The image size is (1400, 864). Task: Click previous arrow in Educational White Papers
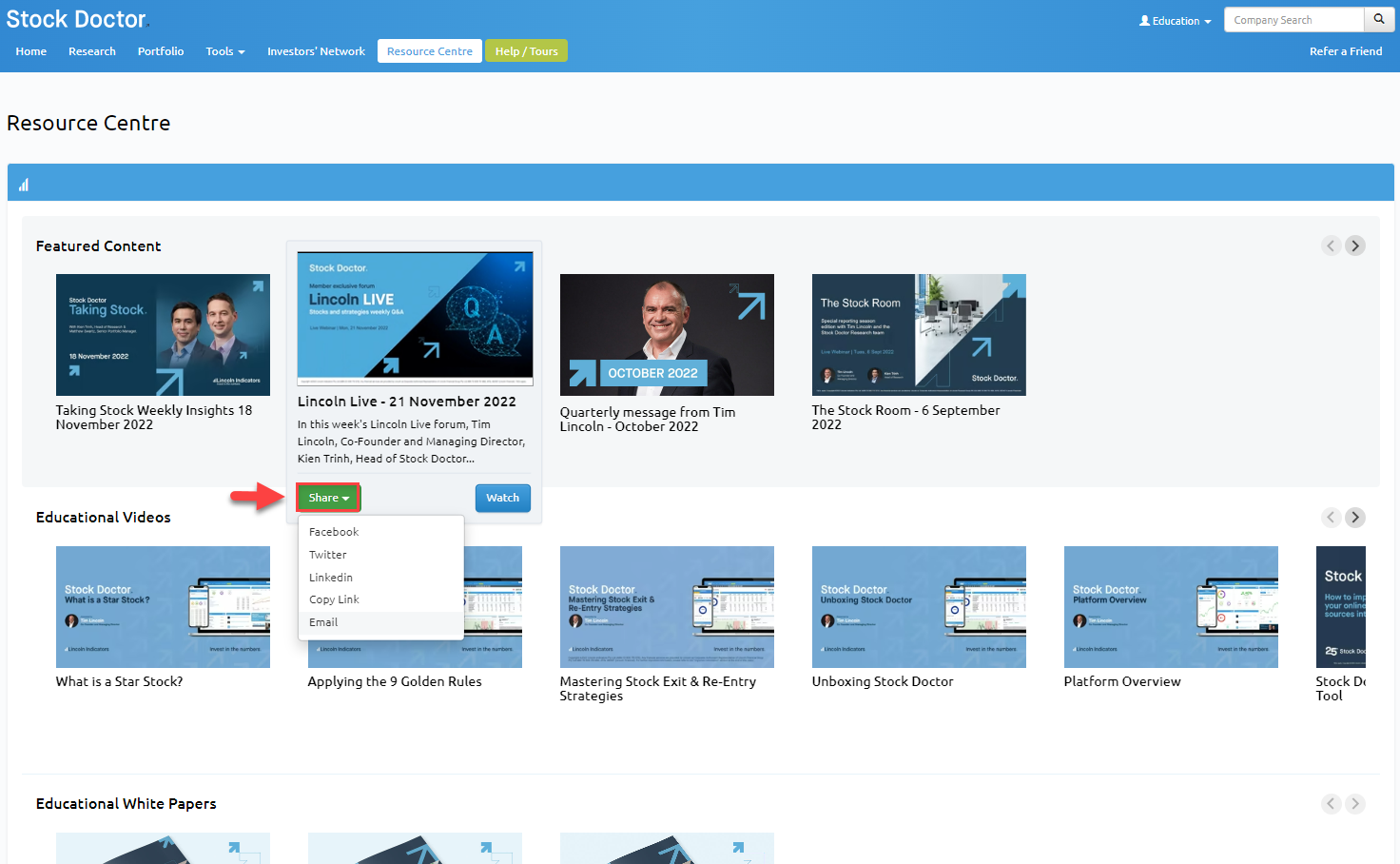point(1331,804)
